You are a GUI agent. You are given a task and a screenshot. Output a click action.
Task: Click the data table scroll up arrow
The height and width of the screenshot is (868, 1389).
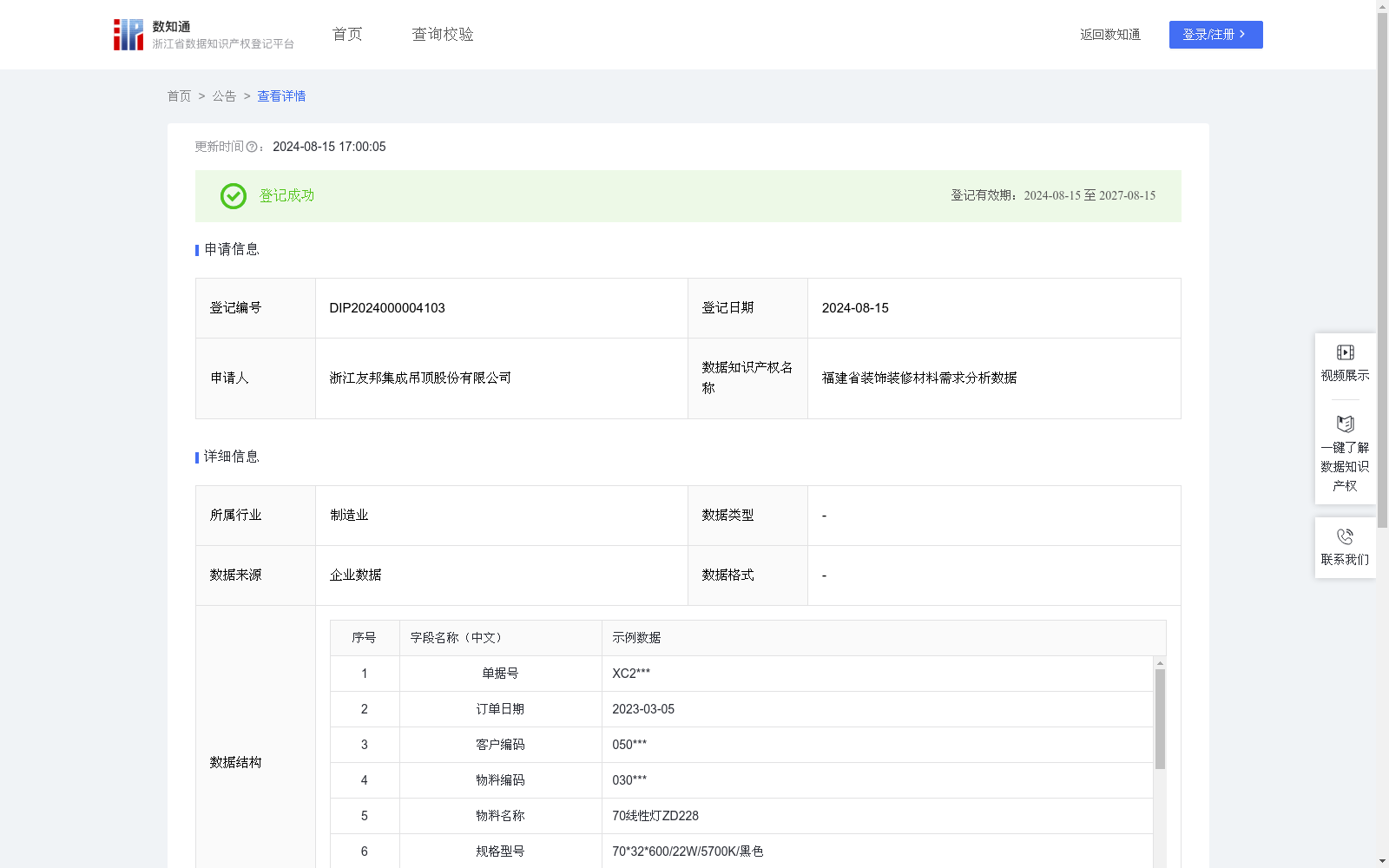point(1160,663)
